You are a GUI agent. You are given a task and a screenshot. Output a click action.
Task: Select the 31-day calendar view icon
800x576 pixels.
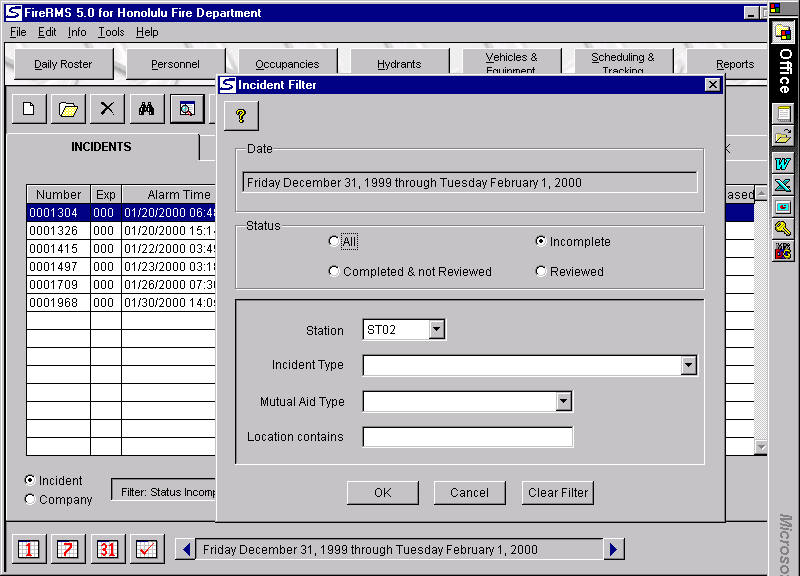[x=107, y=549]
